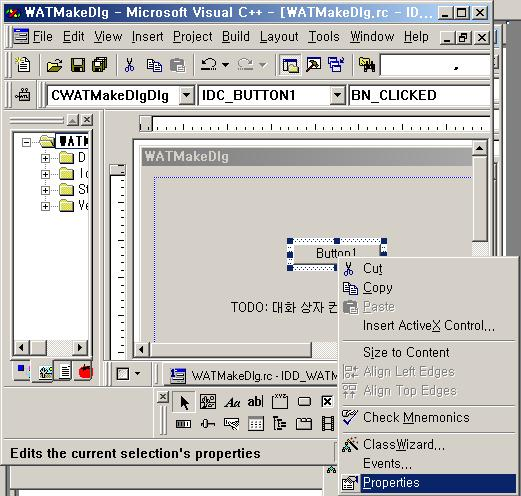Save the file with the floppy icon
The width and height of the screenshot is (521, 496).
click(x=78, y=65)
